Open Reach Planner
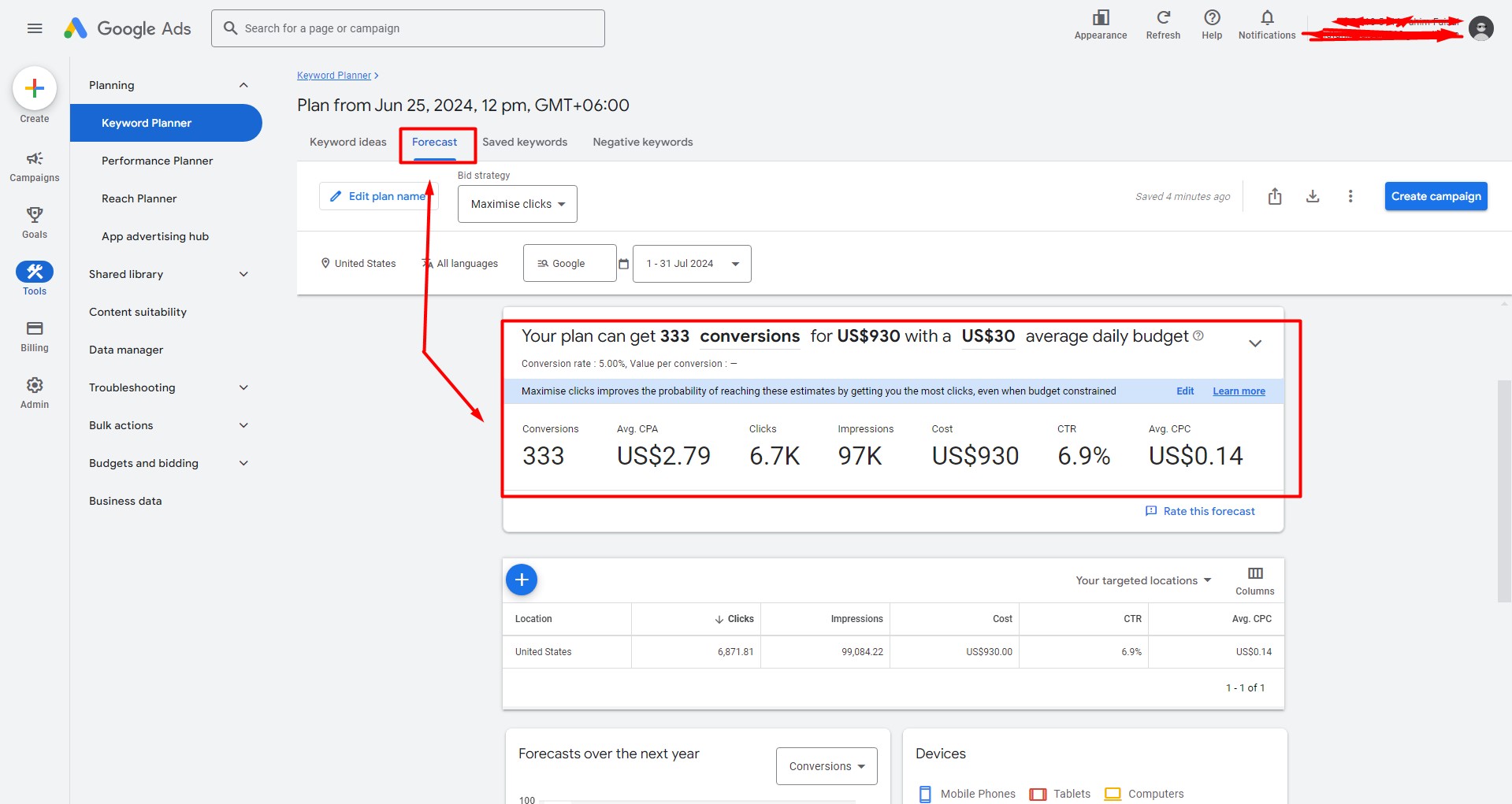1512x804 pixels. [x=139, y=198]
